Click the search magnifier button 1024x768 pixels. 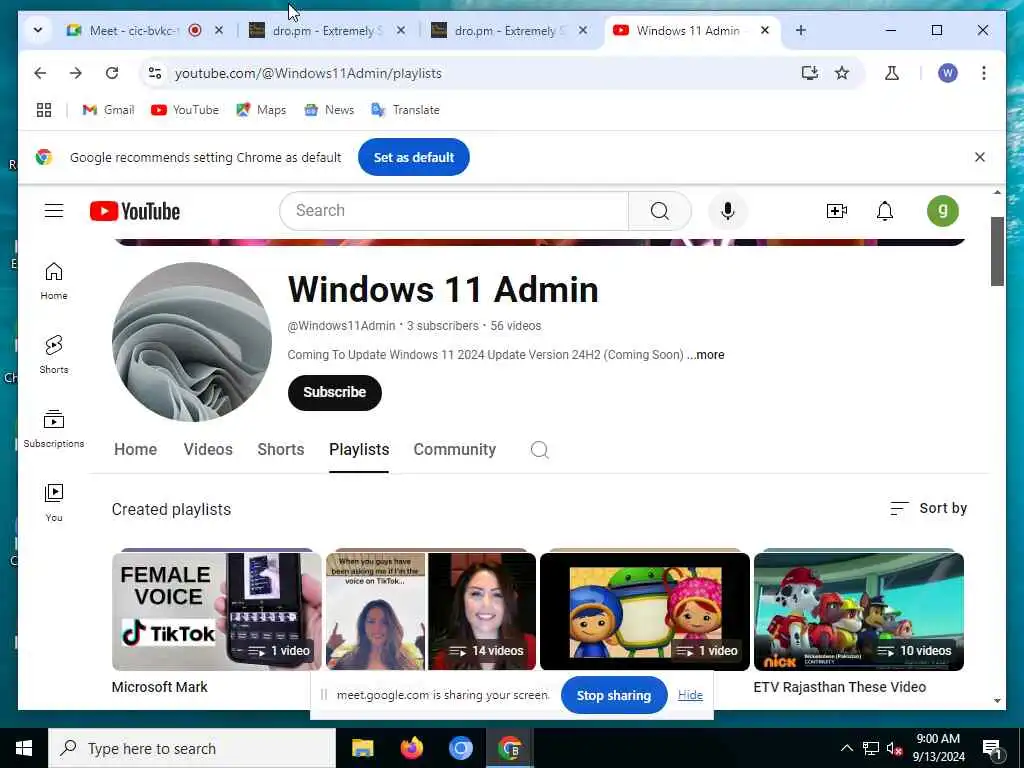660,211
